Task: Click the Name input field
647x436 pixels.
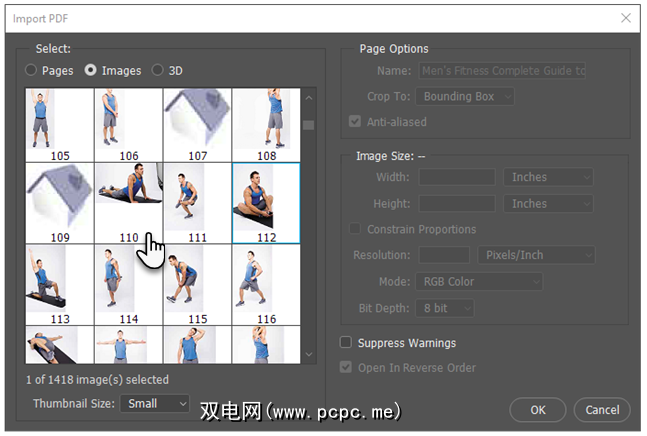Action: click(x=502, y=71)
